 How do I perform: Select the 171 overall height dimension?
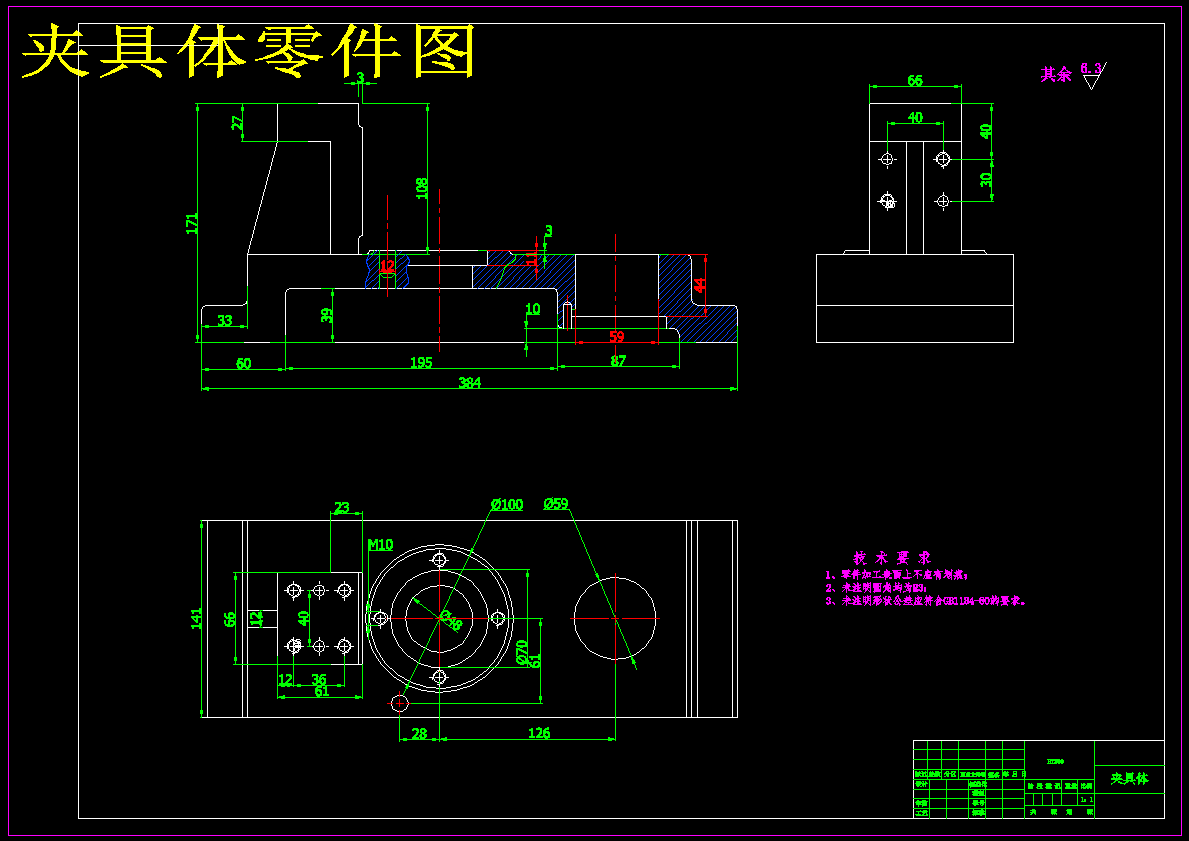[x=193, y=223]
